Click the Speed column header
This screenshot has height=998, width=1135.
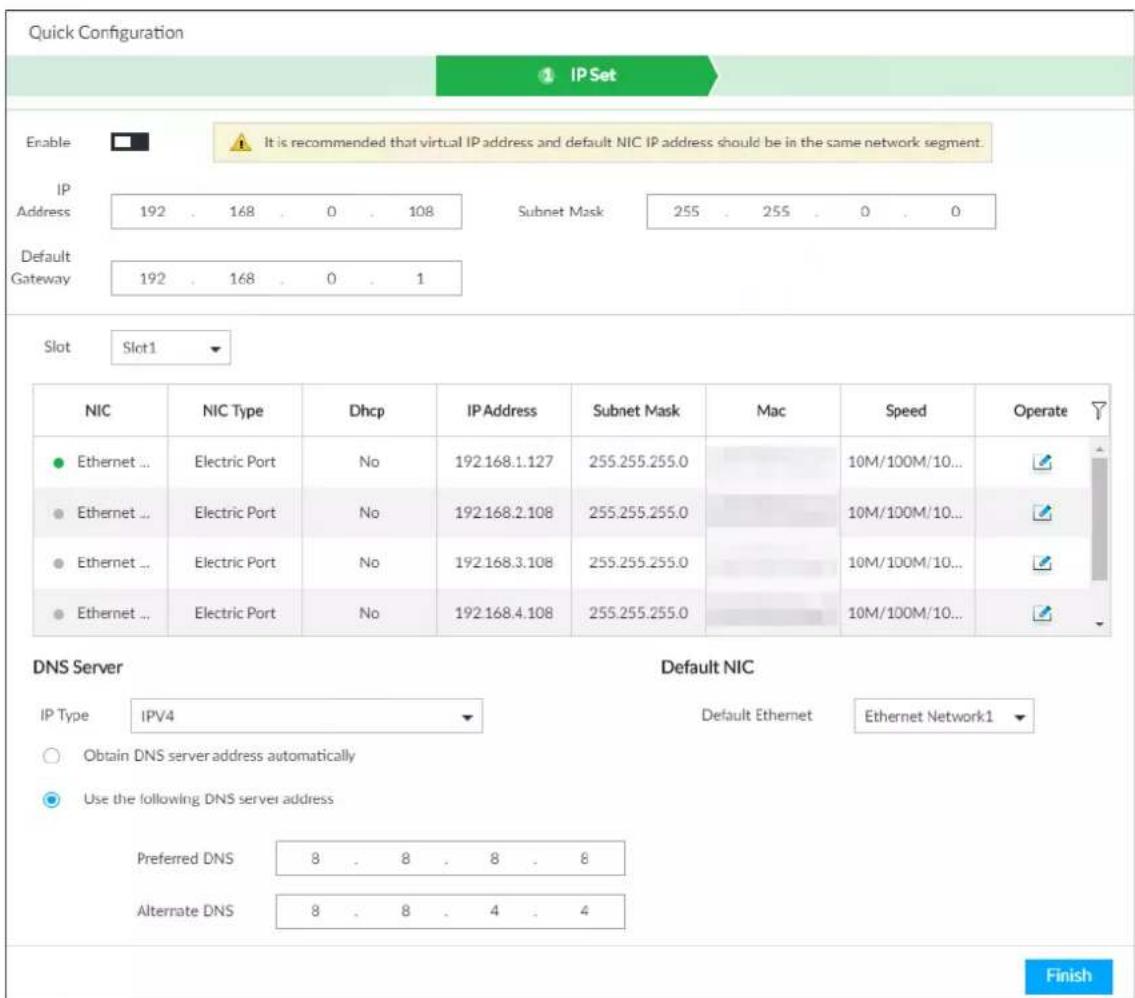(x=906, y=411)
